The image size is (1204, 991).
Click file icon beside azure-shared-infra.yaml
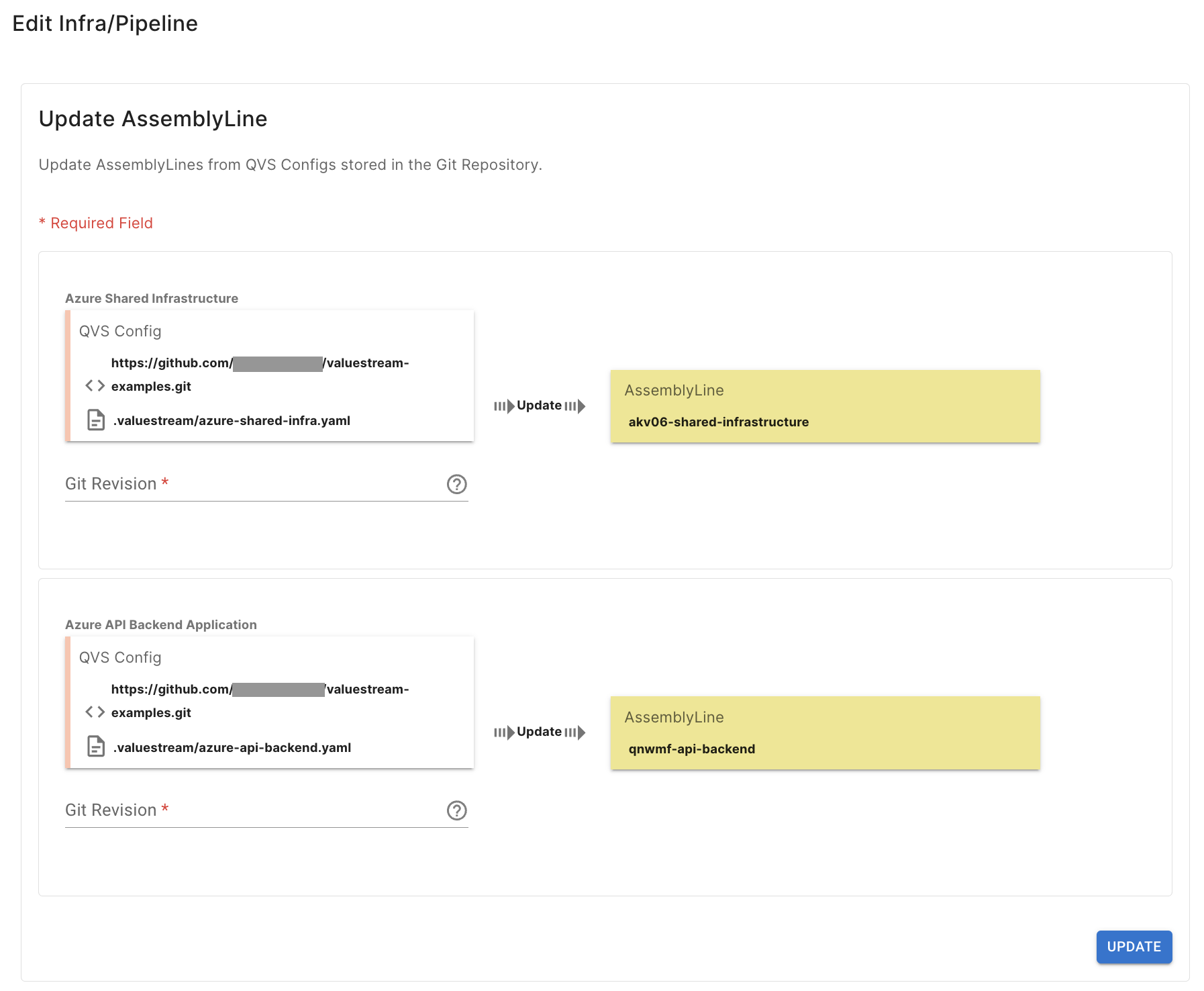coord(96,420)
